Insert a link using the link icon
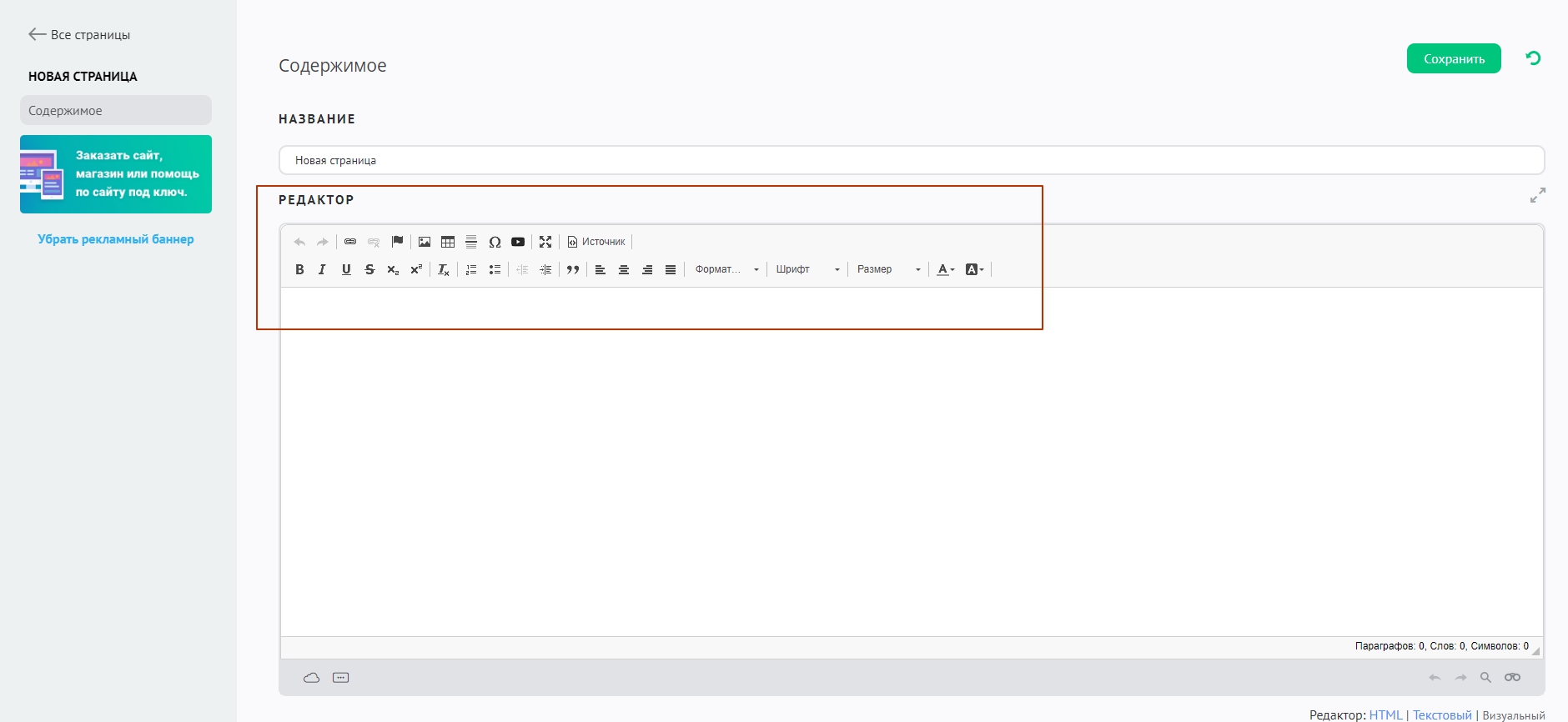Viewport: 1568px width, 722px height. 350,242
